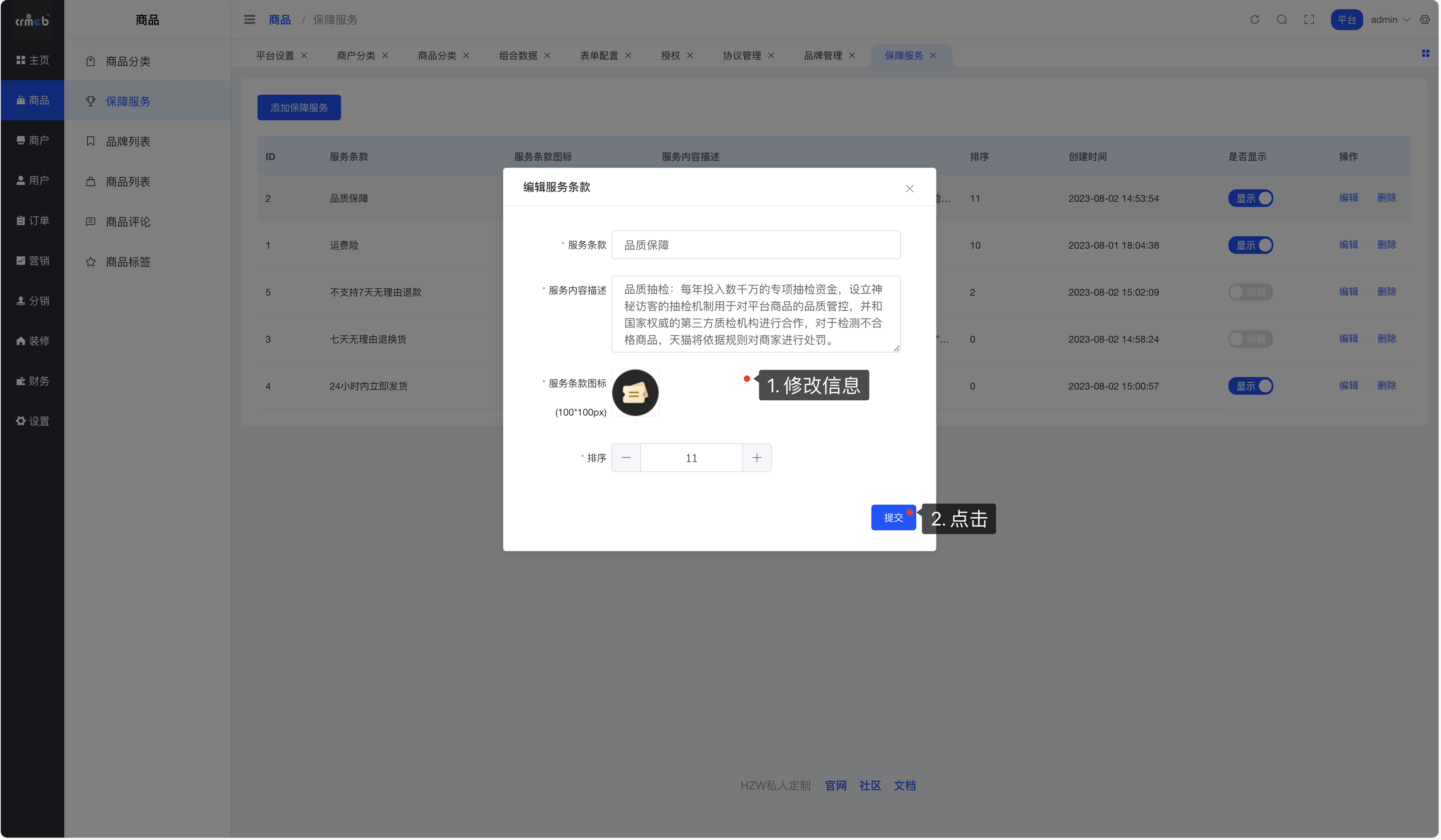Open 商品列表 in the submenu
The width and height of the screenshot is (1441, 840).
(128, 182)
